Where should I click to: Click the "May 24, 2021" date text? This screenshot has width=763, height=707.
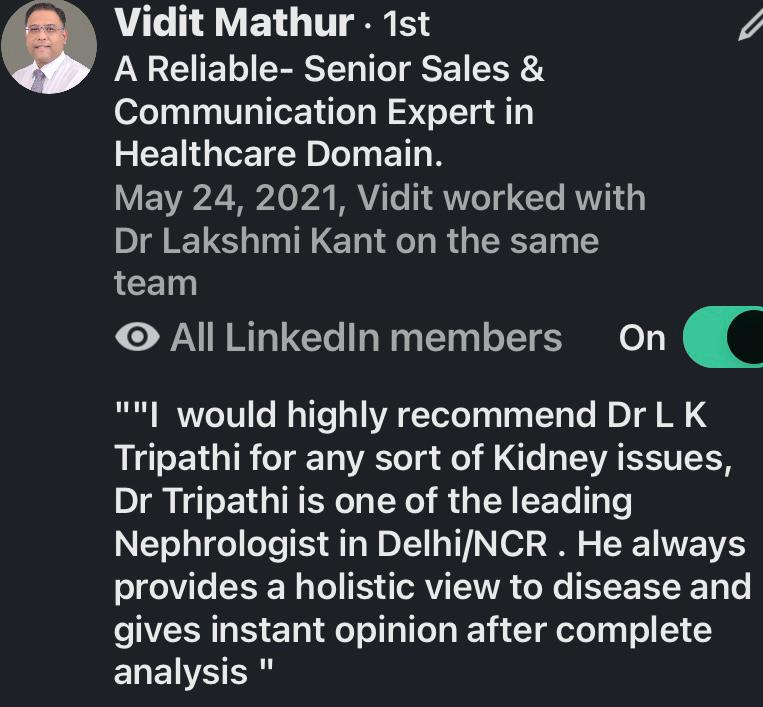[x=227, y=197]
